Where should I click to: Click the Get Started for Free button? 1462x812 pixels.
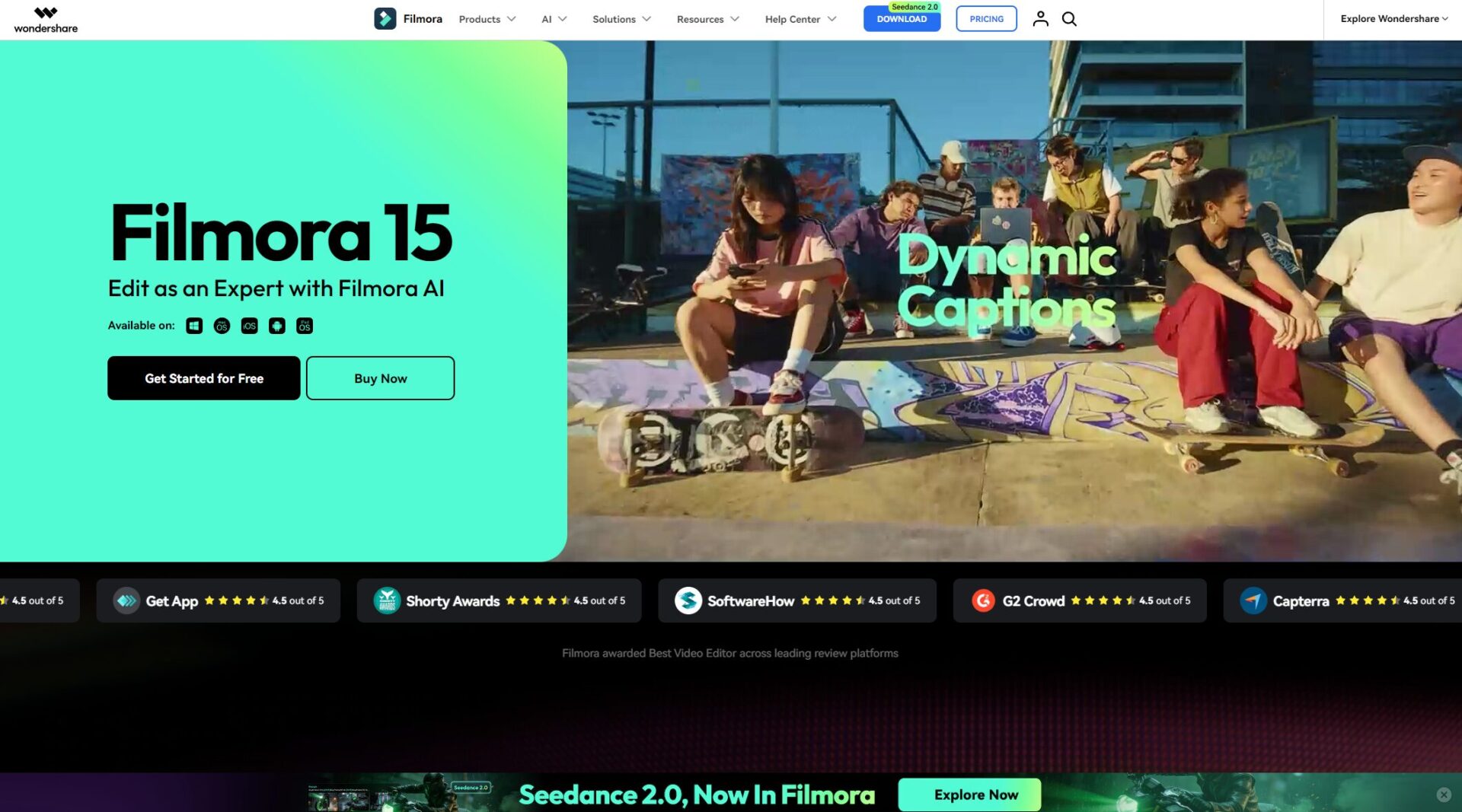[x=204, y=378]
